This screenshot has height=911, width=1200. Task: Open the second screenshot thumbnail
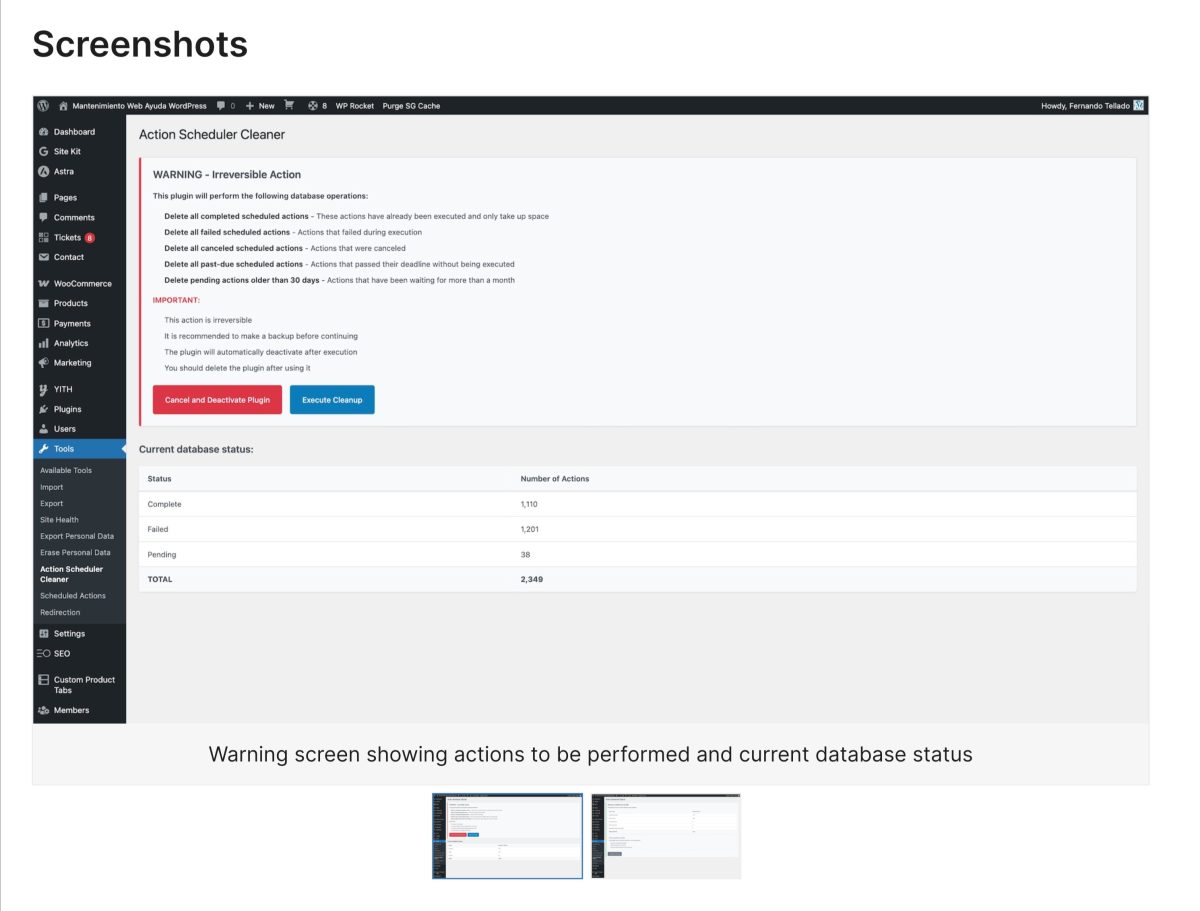pos(665,836)
